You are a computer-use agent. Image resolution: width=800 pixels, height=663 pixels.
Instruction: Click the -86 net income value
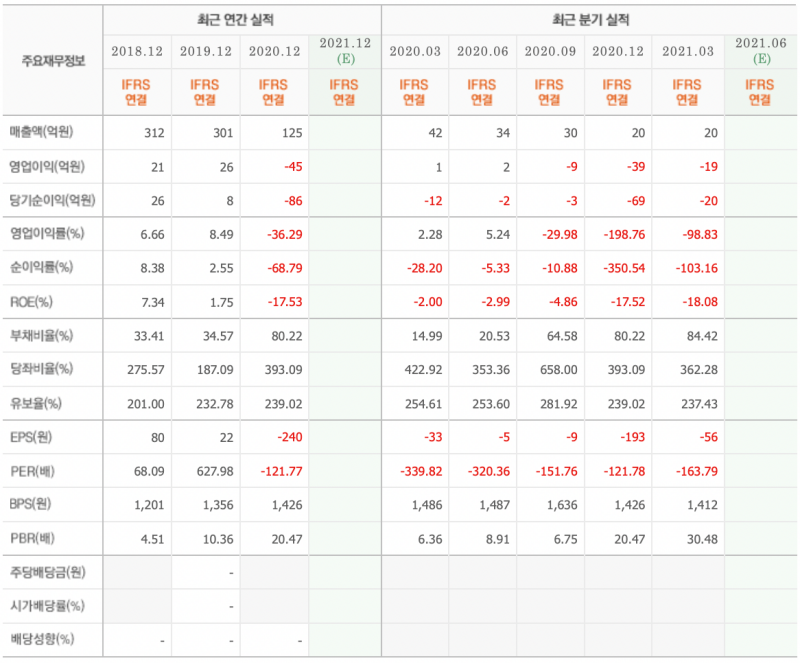[293, 201]
